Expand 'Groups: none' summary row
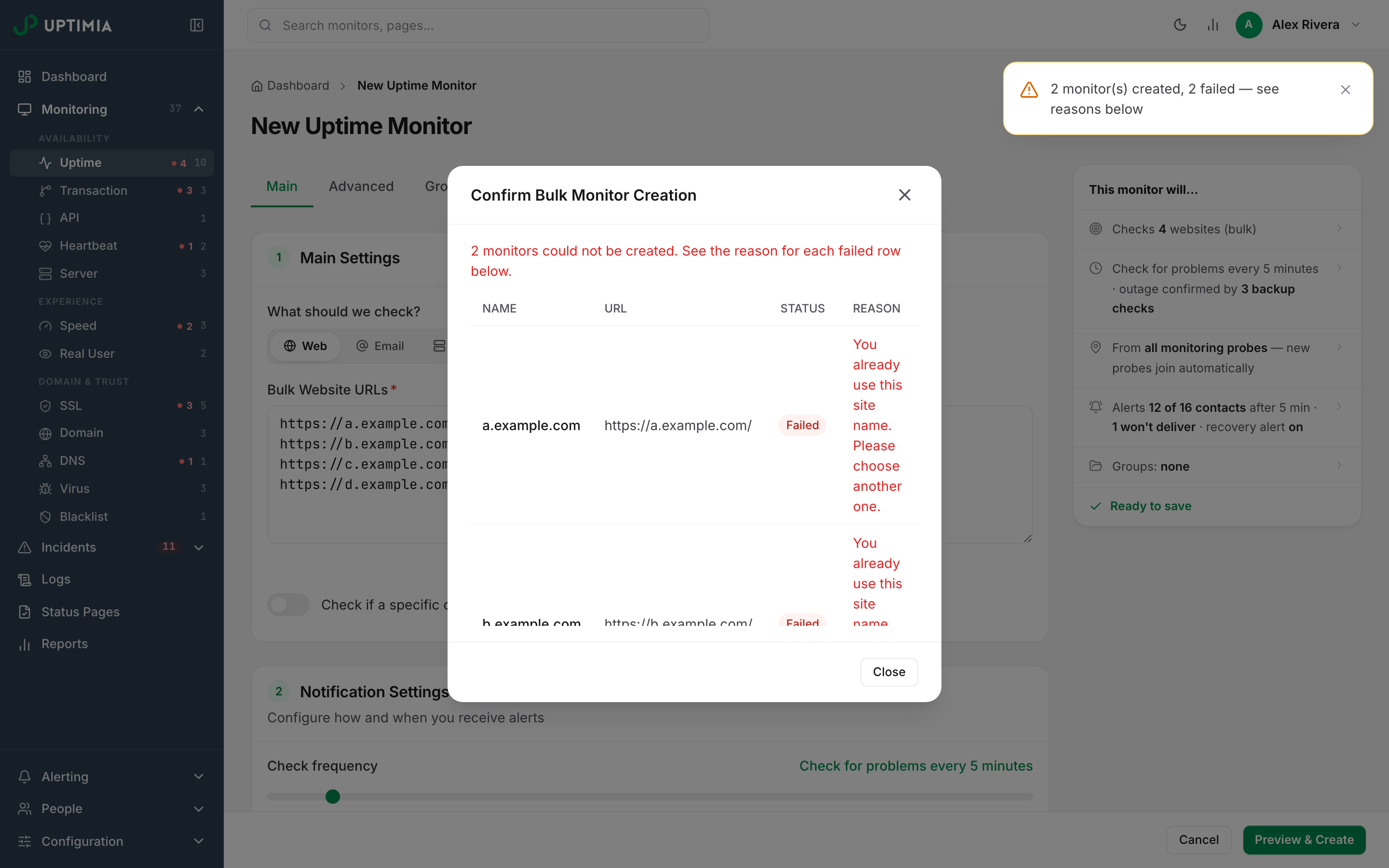1389x868 pixels. (1217, 466)
